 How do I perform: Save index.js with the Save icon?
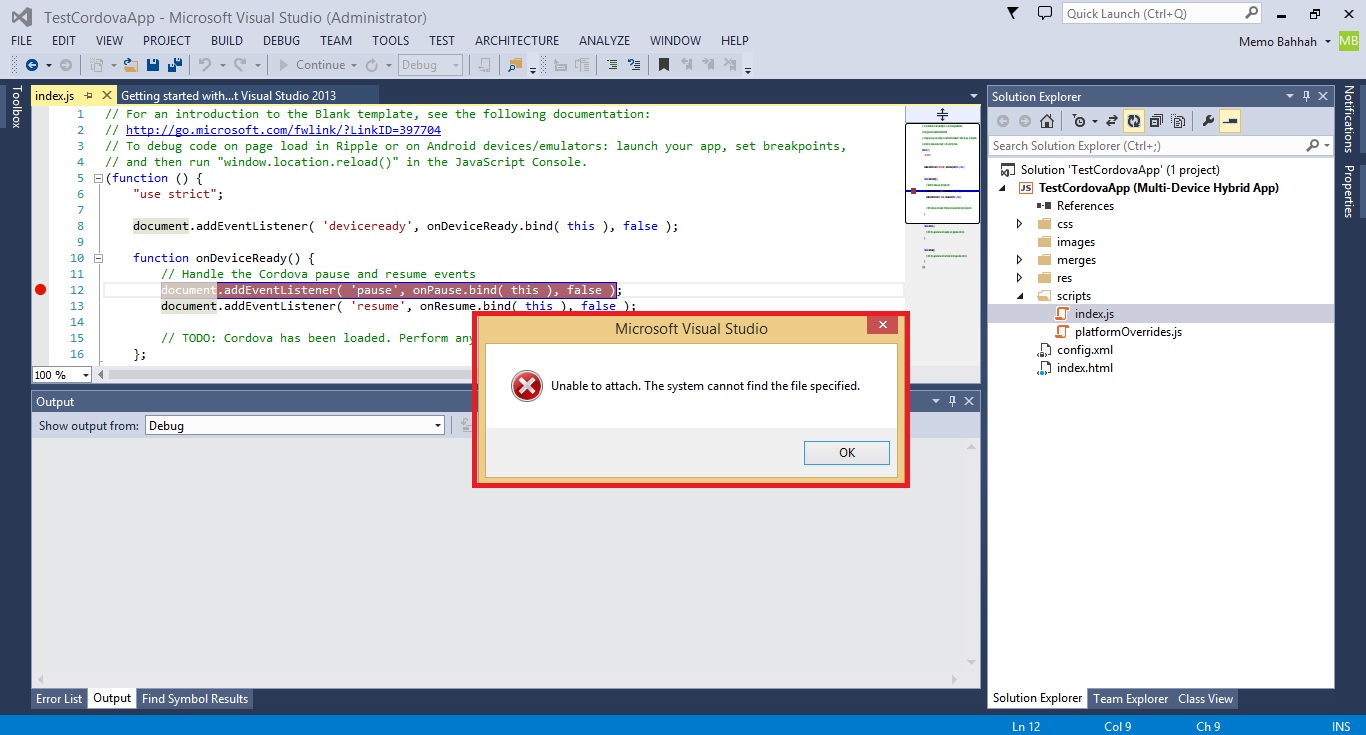(x=153, y=65)
